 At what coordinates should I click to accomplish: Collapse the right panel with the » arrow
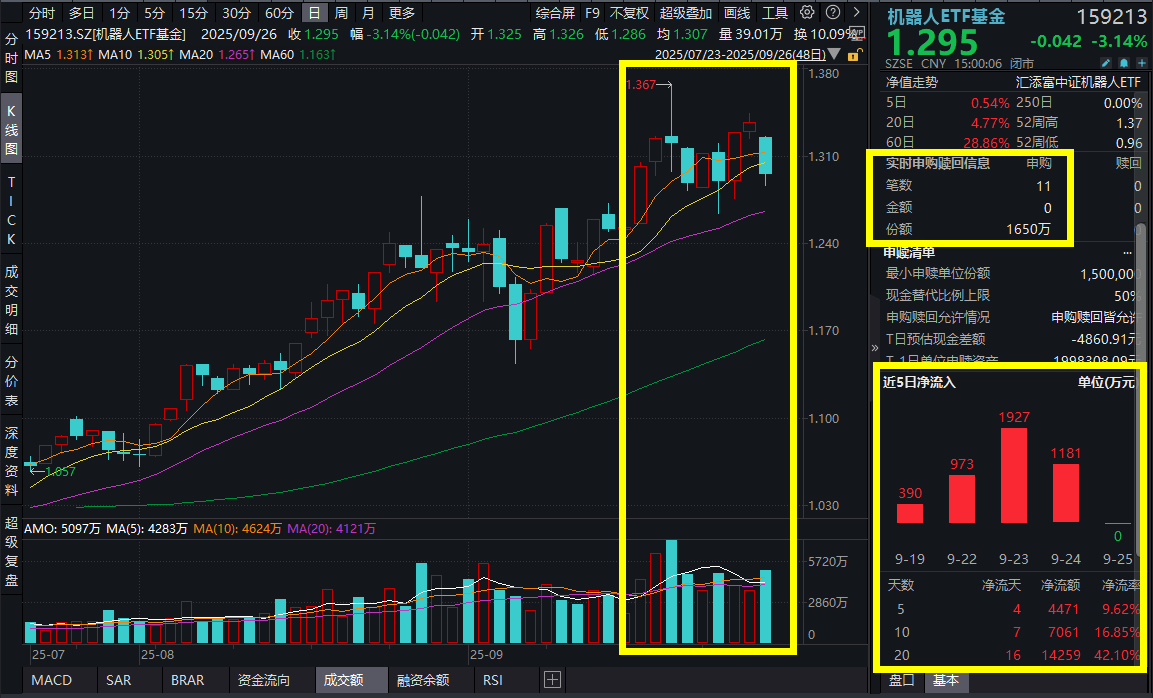click(874, 348)
